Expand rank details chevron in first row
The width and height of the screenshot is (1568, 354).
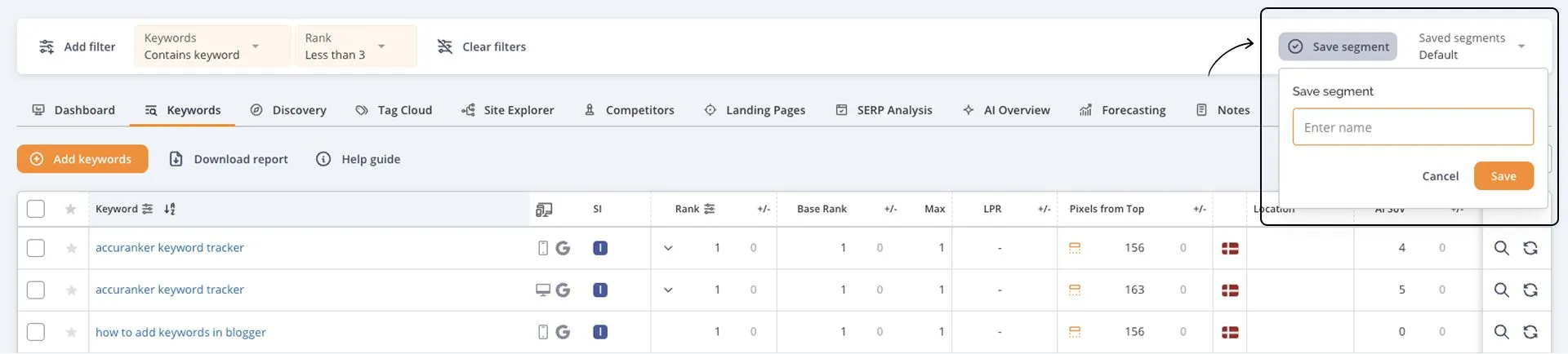pos(668,249)
